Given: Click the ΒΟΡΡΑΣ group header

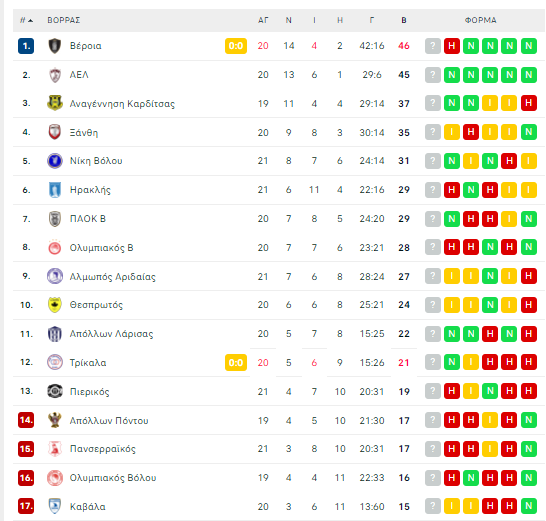Looking at the screenshot, I should pos(64,21).
